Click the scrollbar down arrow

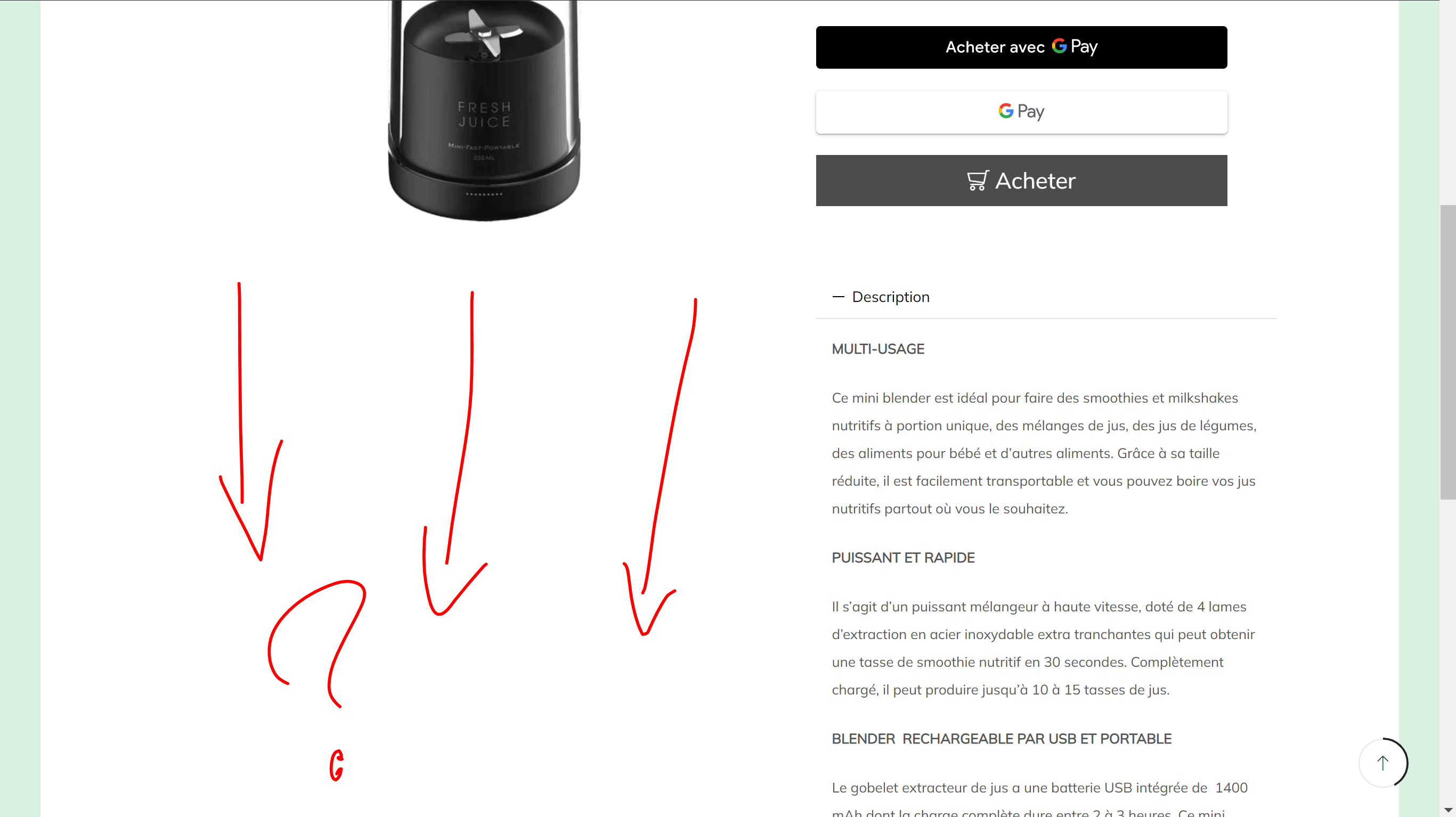click(x=1447, y=811)
